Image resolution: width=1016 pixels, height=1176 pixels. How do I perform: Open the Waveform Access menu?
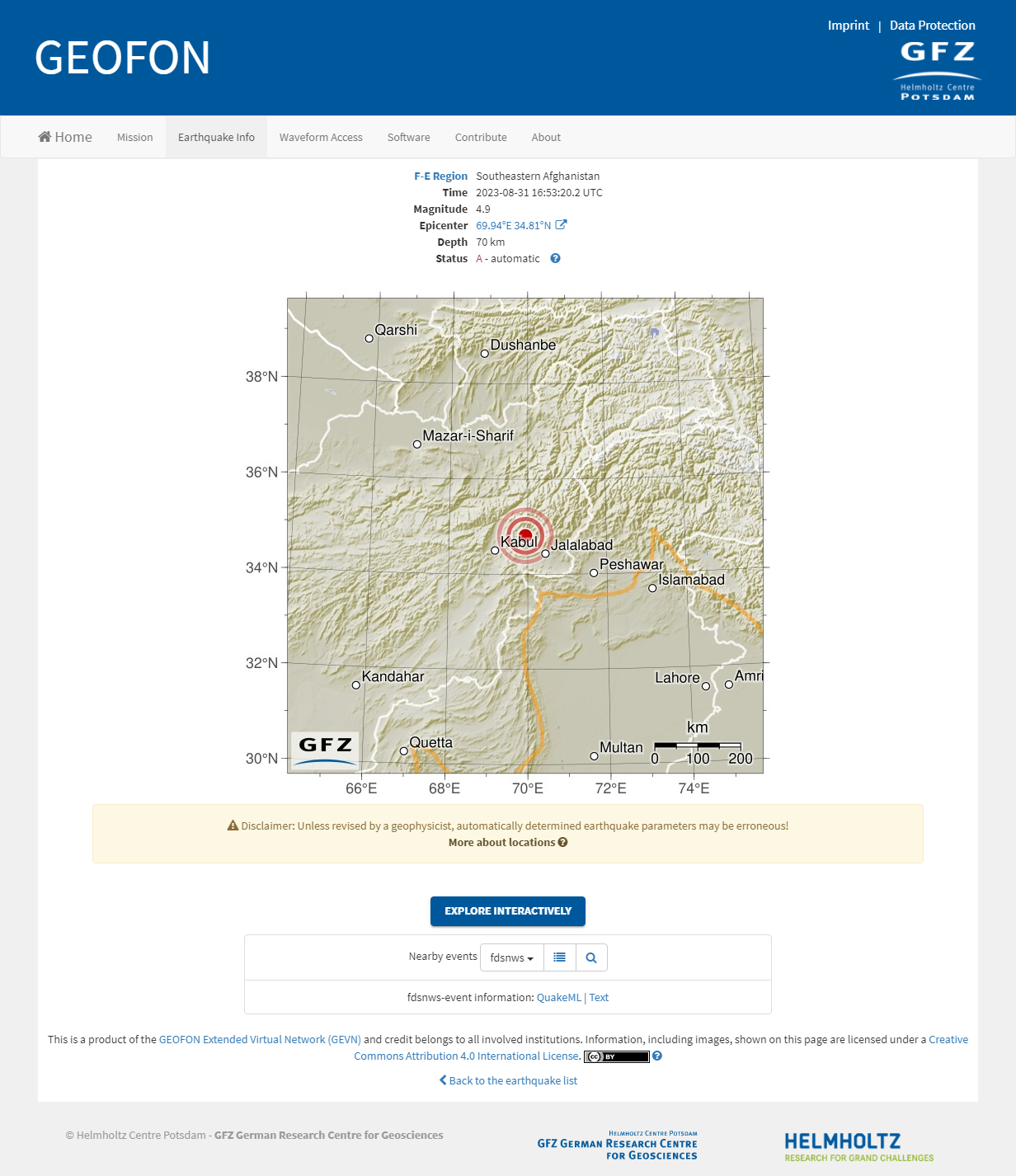pyautogui.click(x=321, y=137)
